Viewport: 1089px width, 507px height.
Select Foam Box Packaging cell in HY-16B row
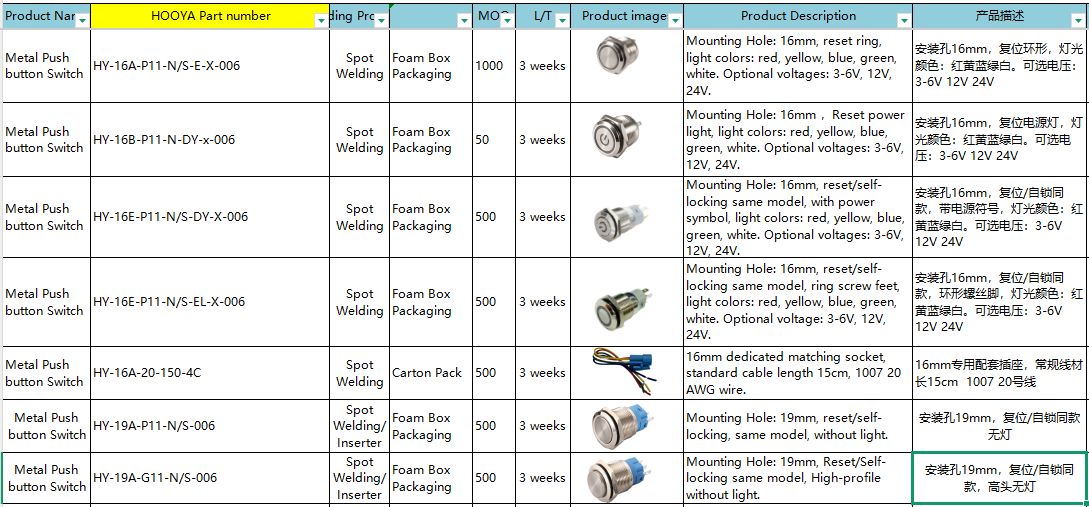point(431,140)
